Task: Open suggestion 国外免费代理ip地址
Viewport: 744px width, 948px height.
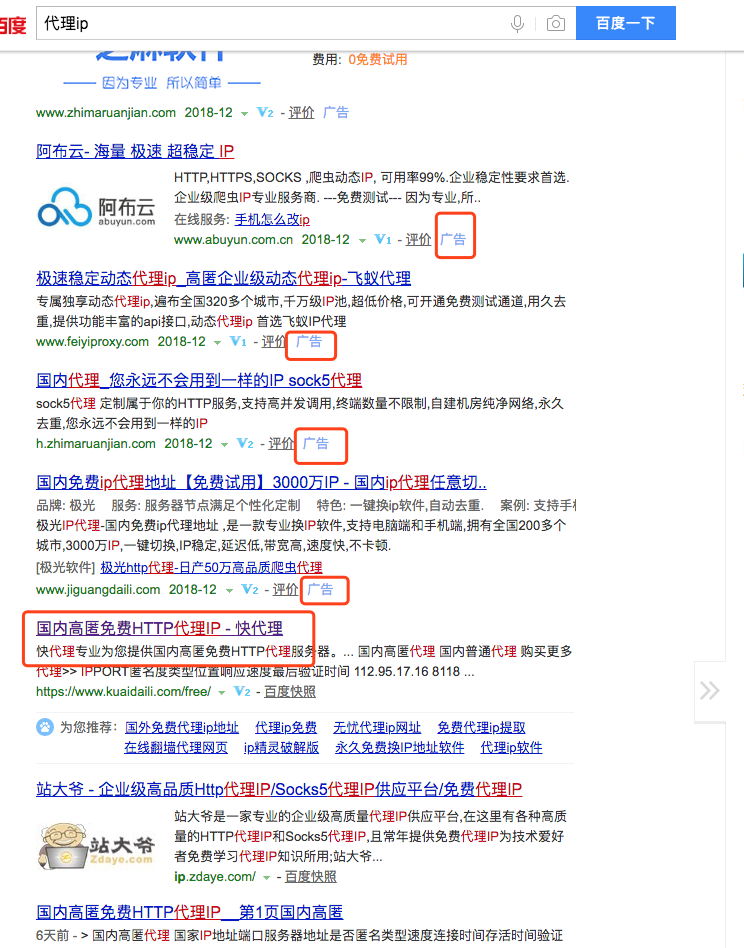Action: click(182, 727)
